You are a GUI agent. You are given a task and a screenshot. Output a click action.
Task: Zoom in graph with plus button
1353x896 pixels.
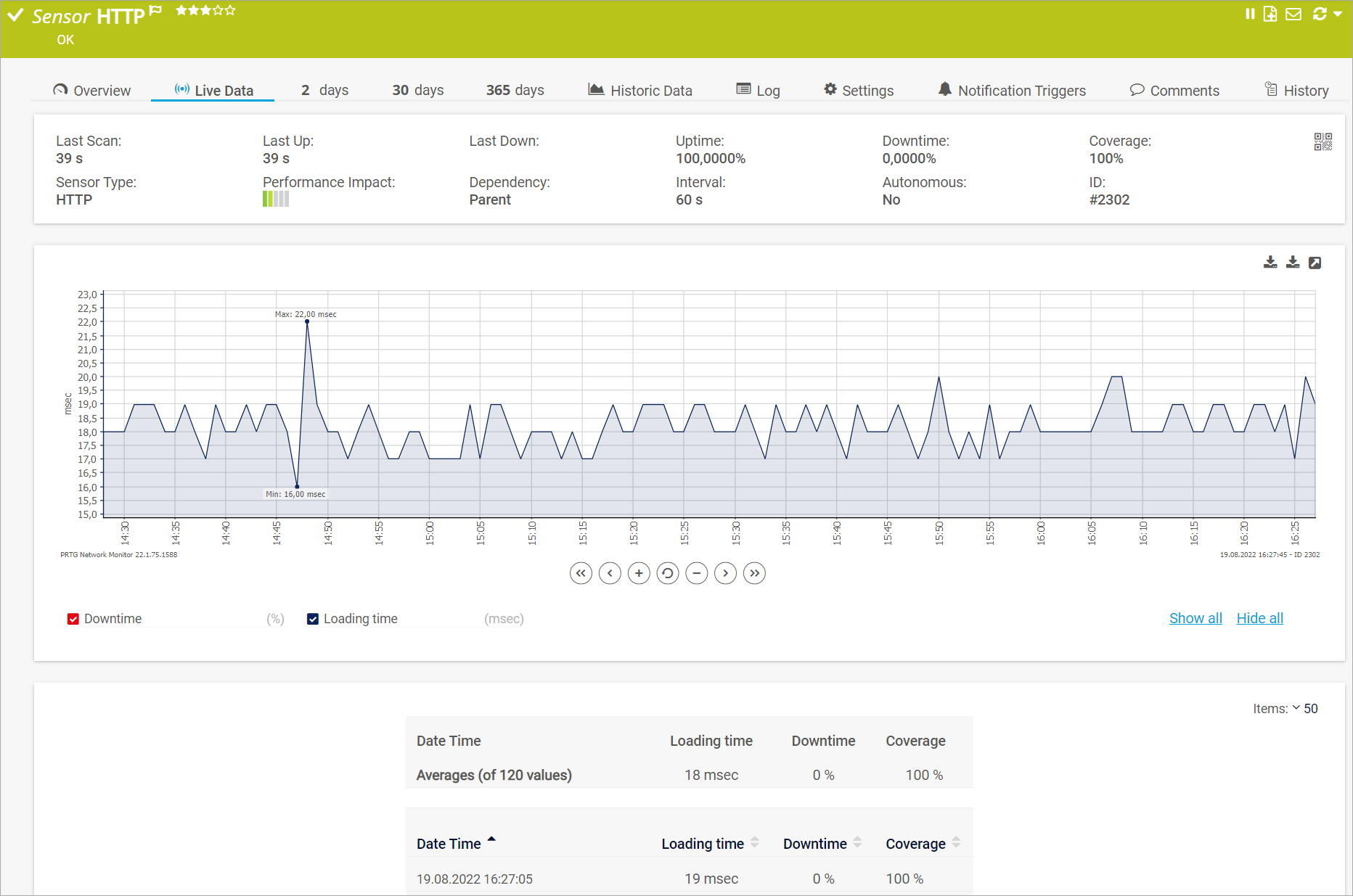tap(639, 573)
